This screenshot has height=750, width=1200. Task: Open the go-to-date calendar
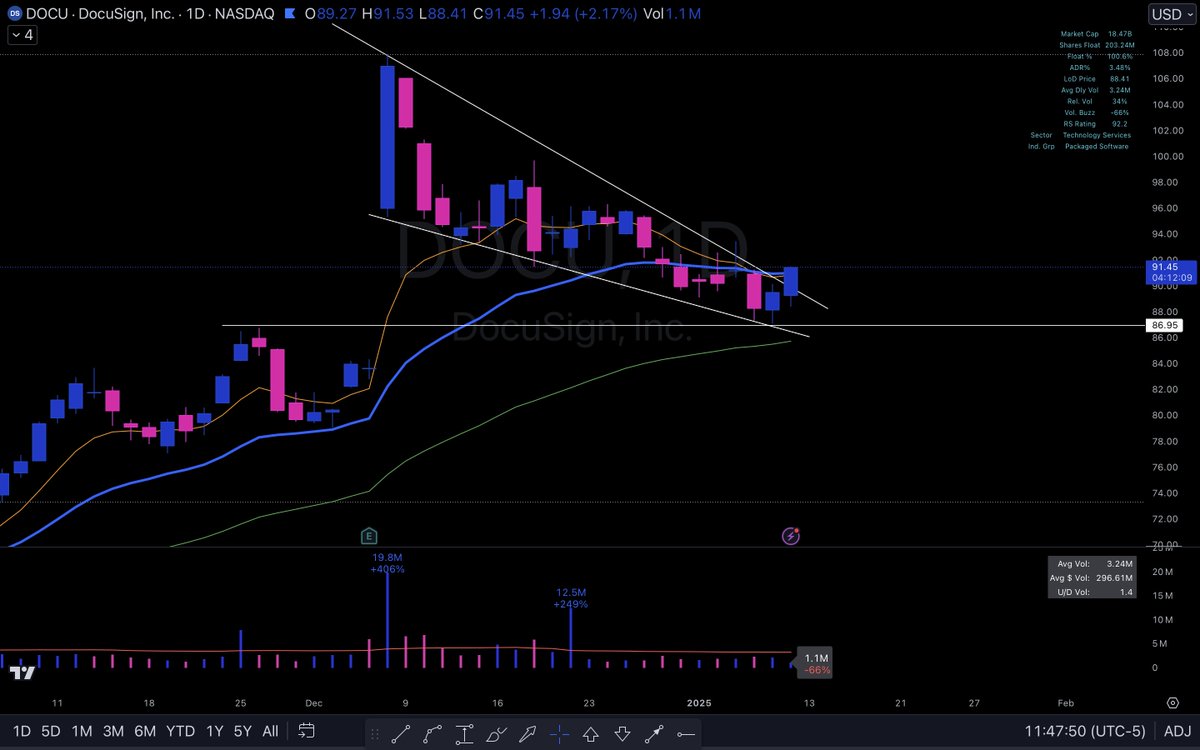pos(307,731)
